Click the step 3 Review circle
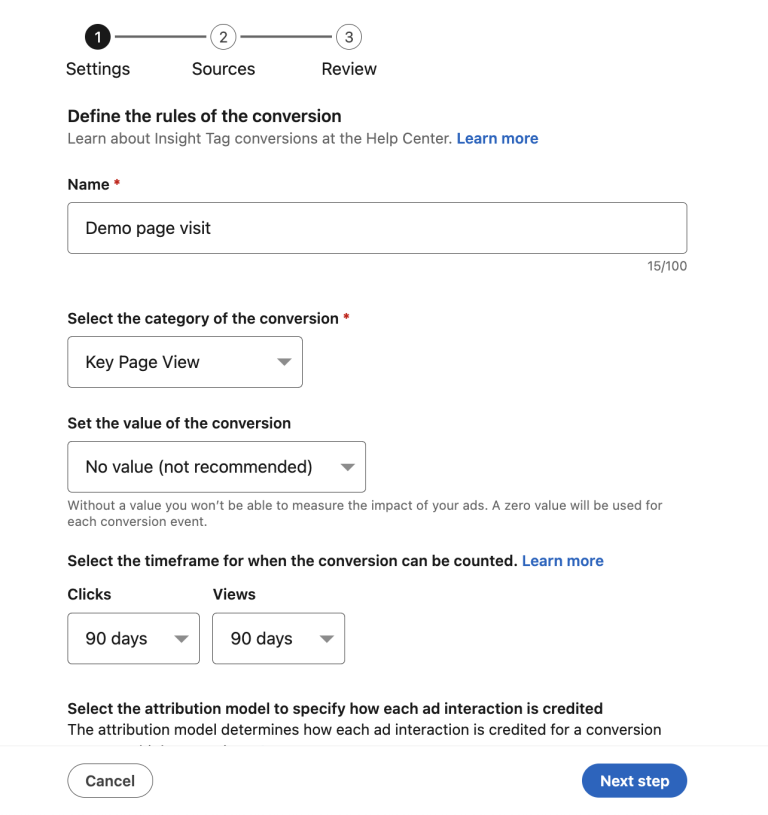Screen dimensions: 768x815 click(x=348, y=36)
